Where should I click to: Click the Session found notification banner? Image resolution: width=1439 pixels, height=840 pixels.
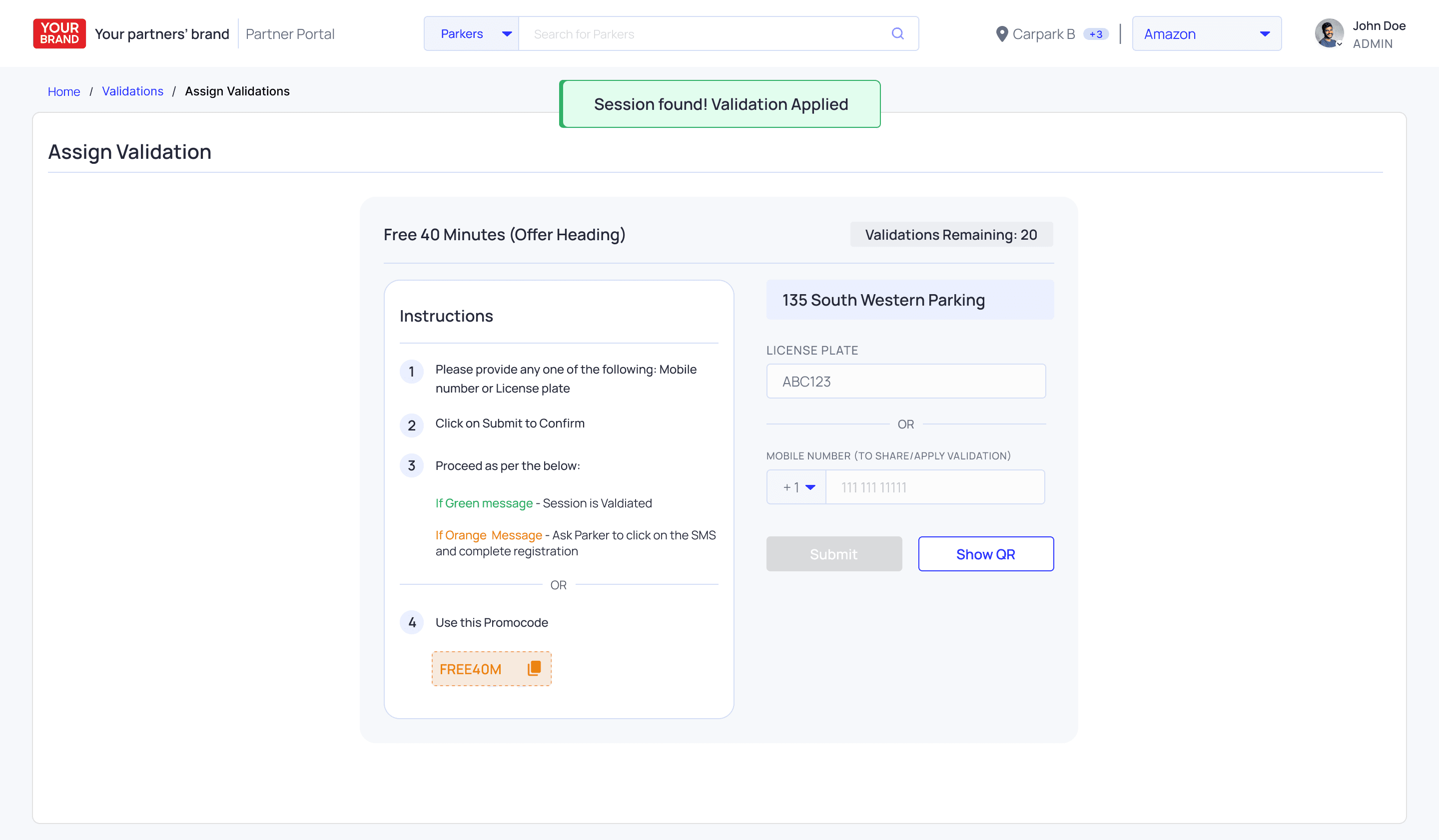pyautogui.click(x=720, y=104)
